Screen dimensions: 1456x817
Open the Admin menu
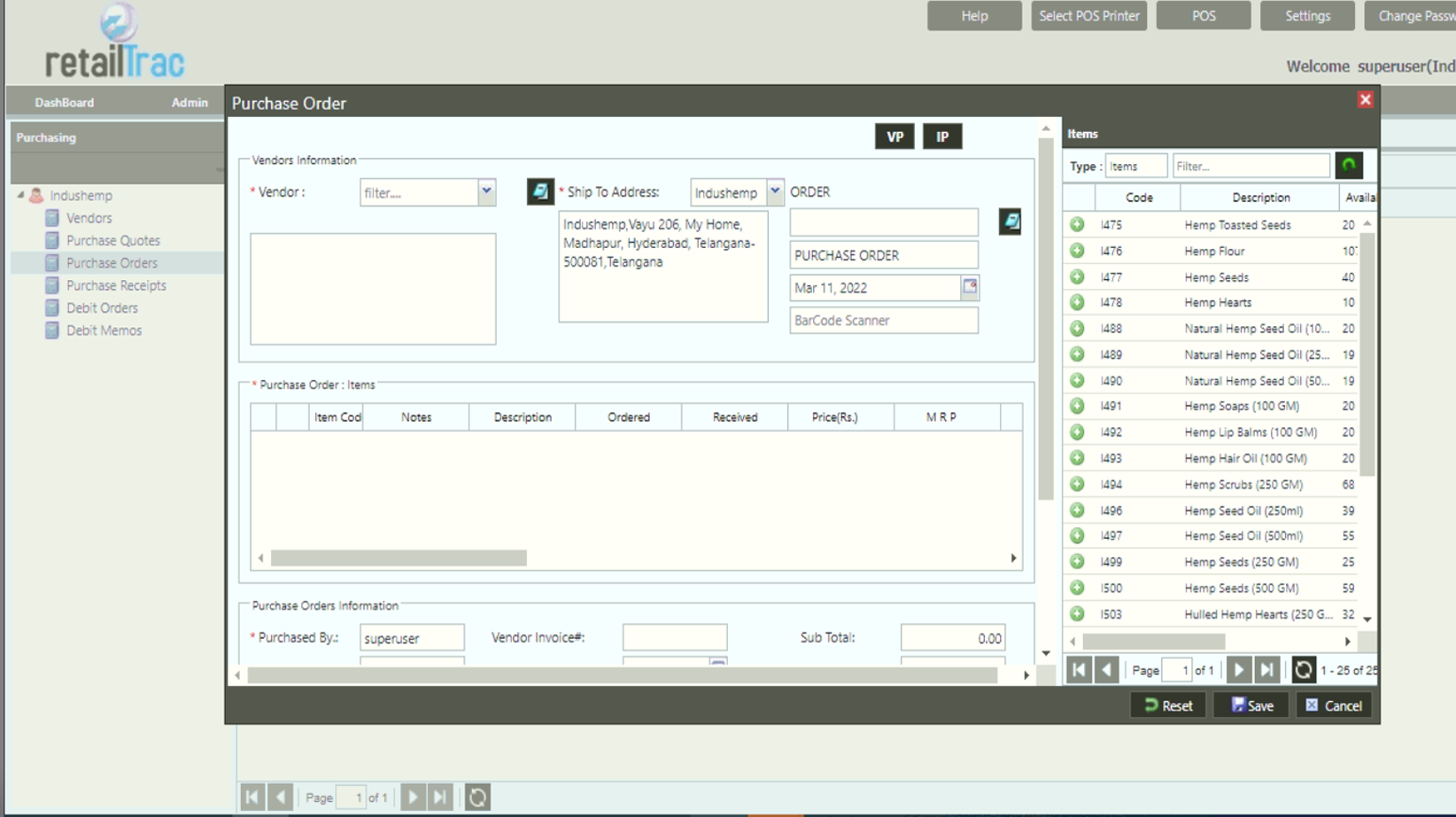pos(190,103)
